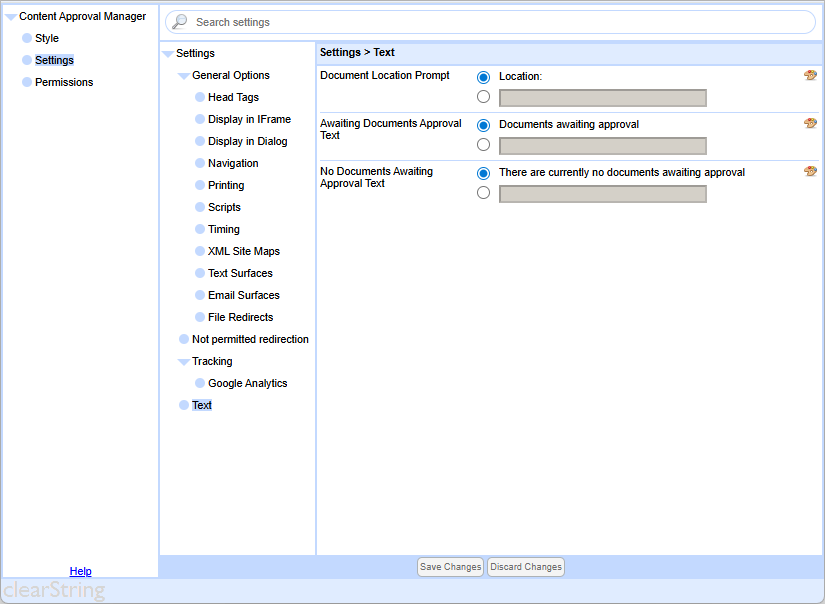The height and width of the screenshot is (604, 825).
Task: Click the Search settings input field
Action: [500, 22]
